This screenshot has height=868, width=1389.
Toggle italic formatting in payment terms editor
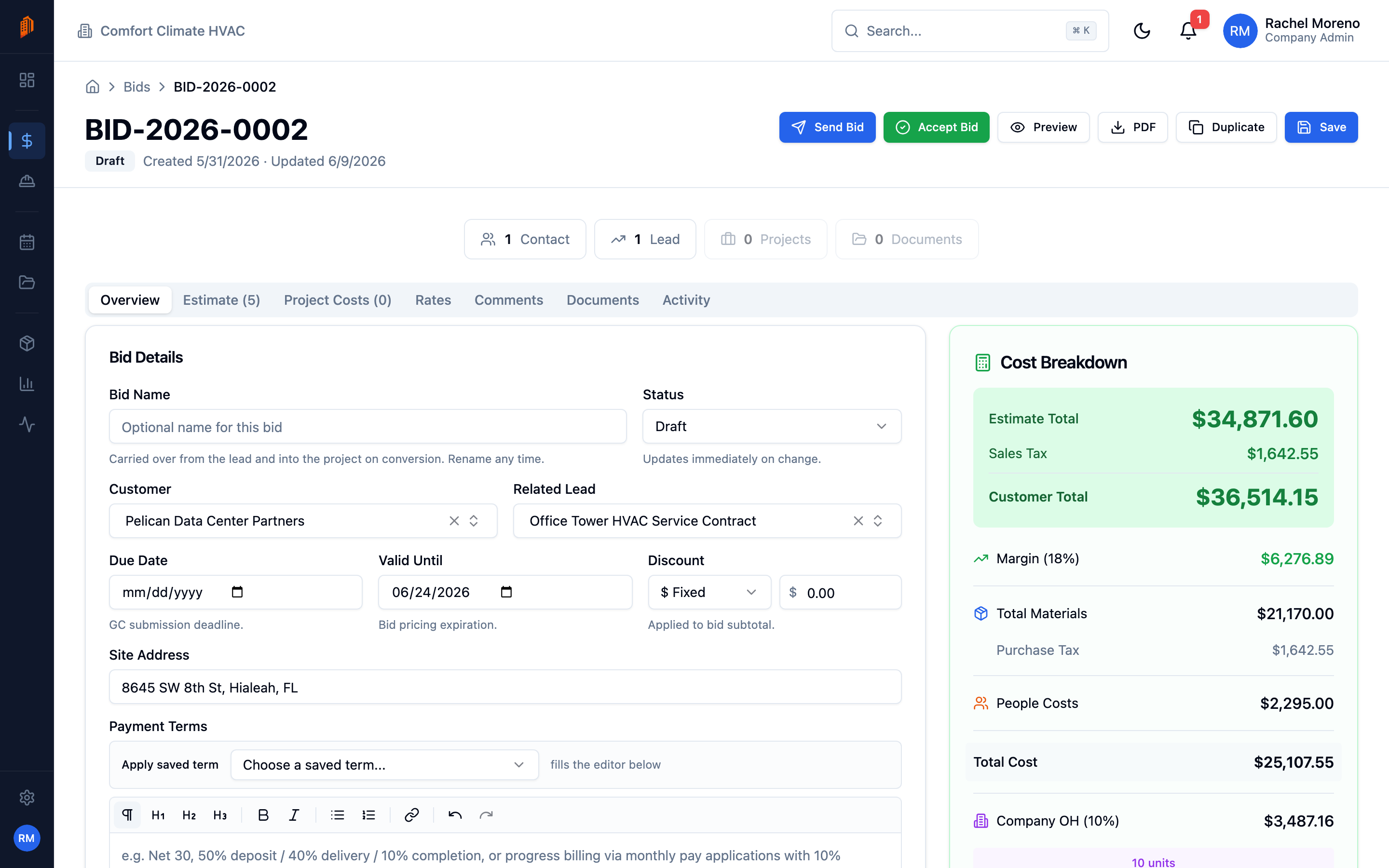[294, 814]
